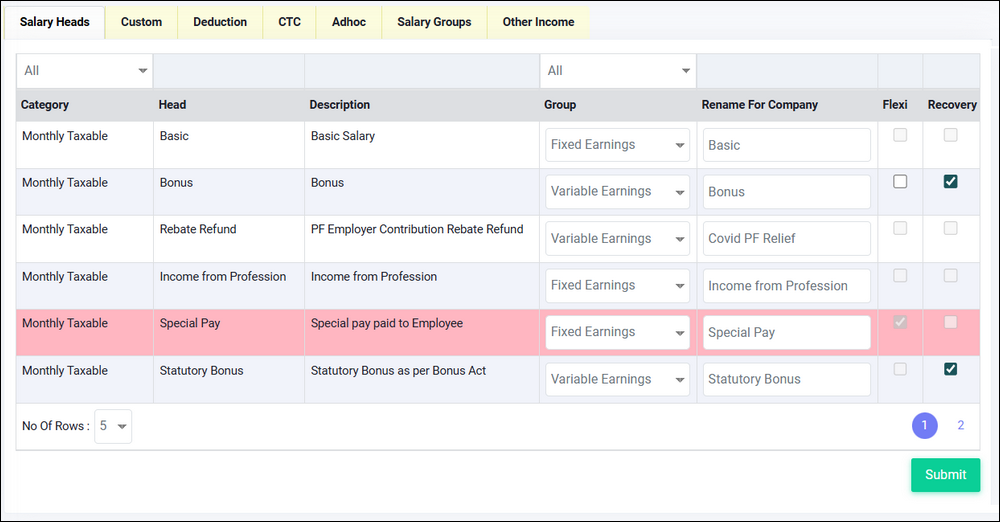
Task: Expand the Category filter dropdown
Action: [x=85, y=71]
